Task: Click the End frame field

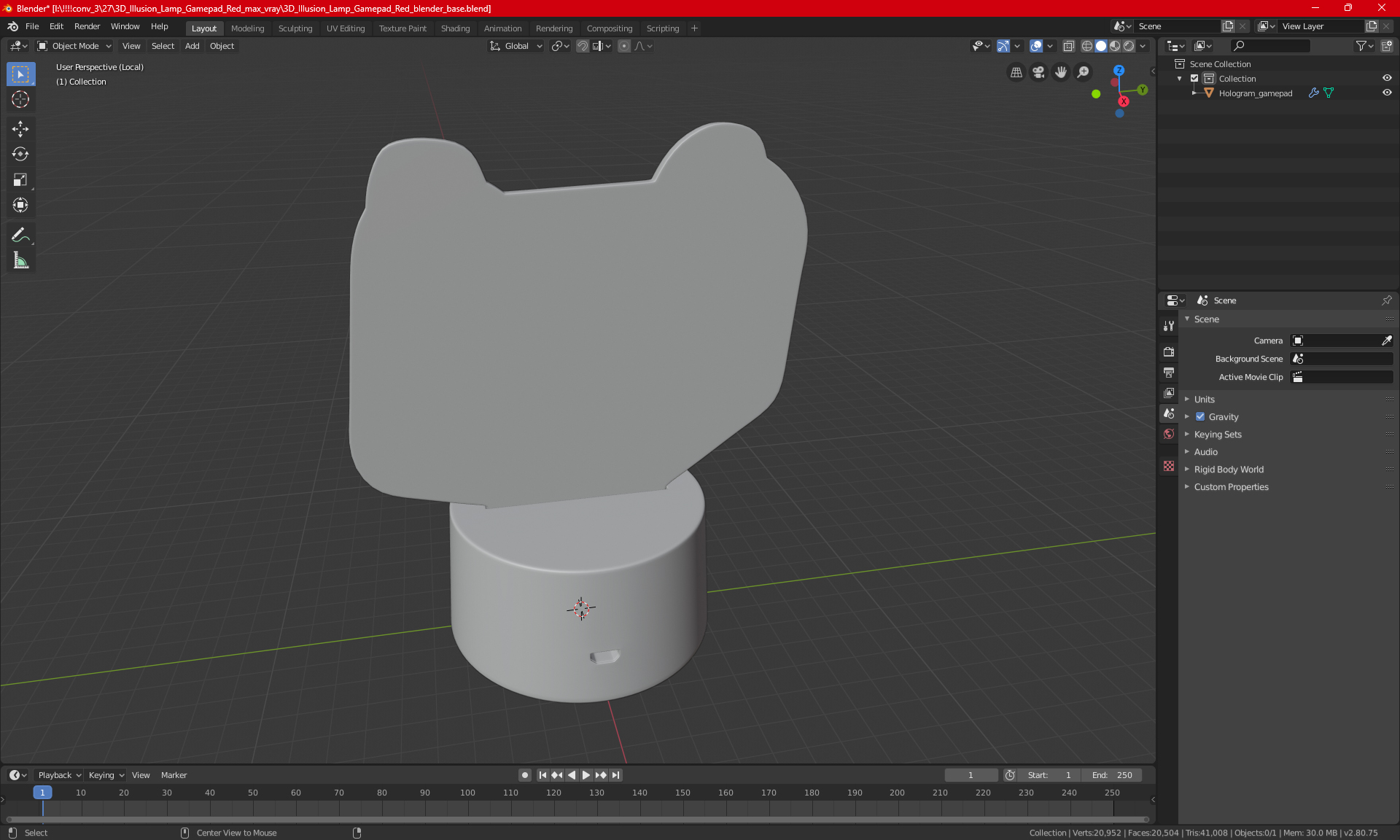Action: [1111, 775]
